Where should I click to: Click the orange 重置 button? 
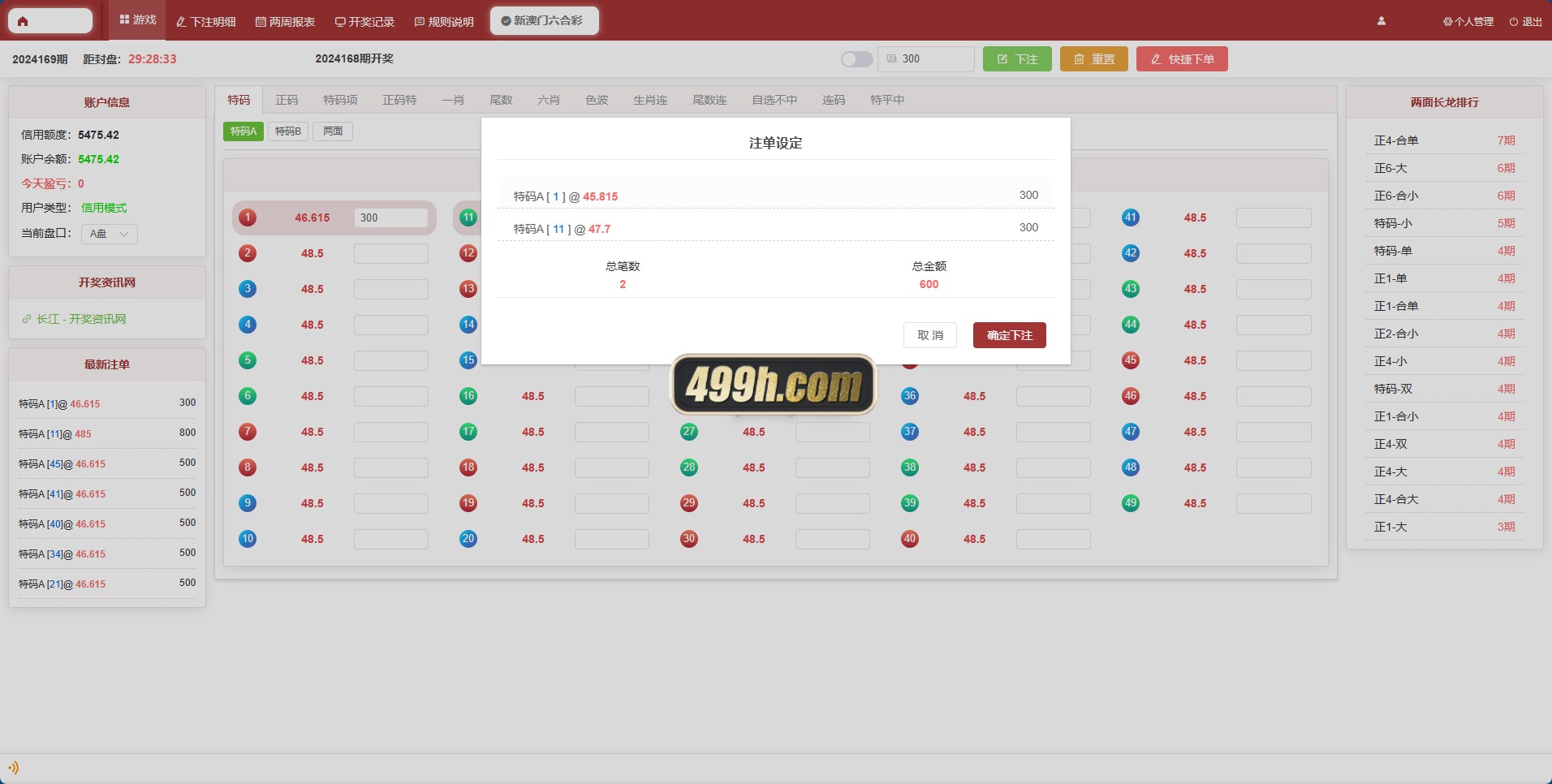pos(1094,59)
